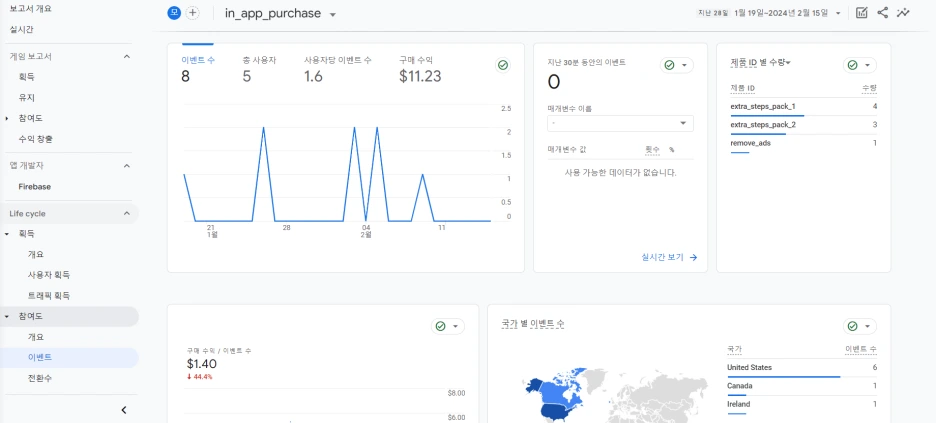The height and width of the screenshot is (423, 936).
Task: Click green check icon on event count card
Action: [503, 65]
